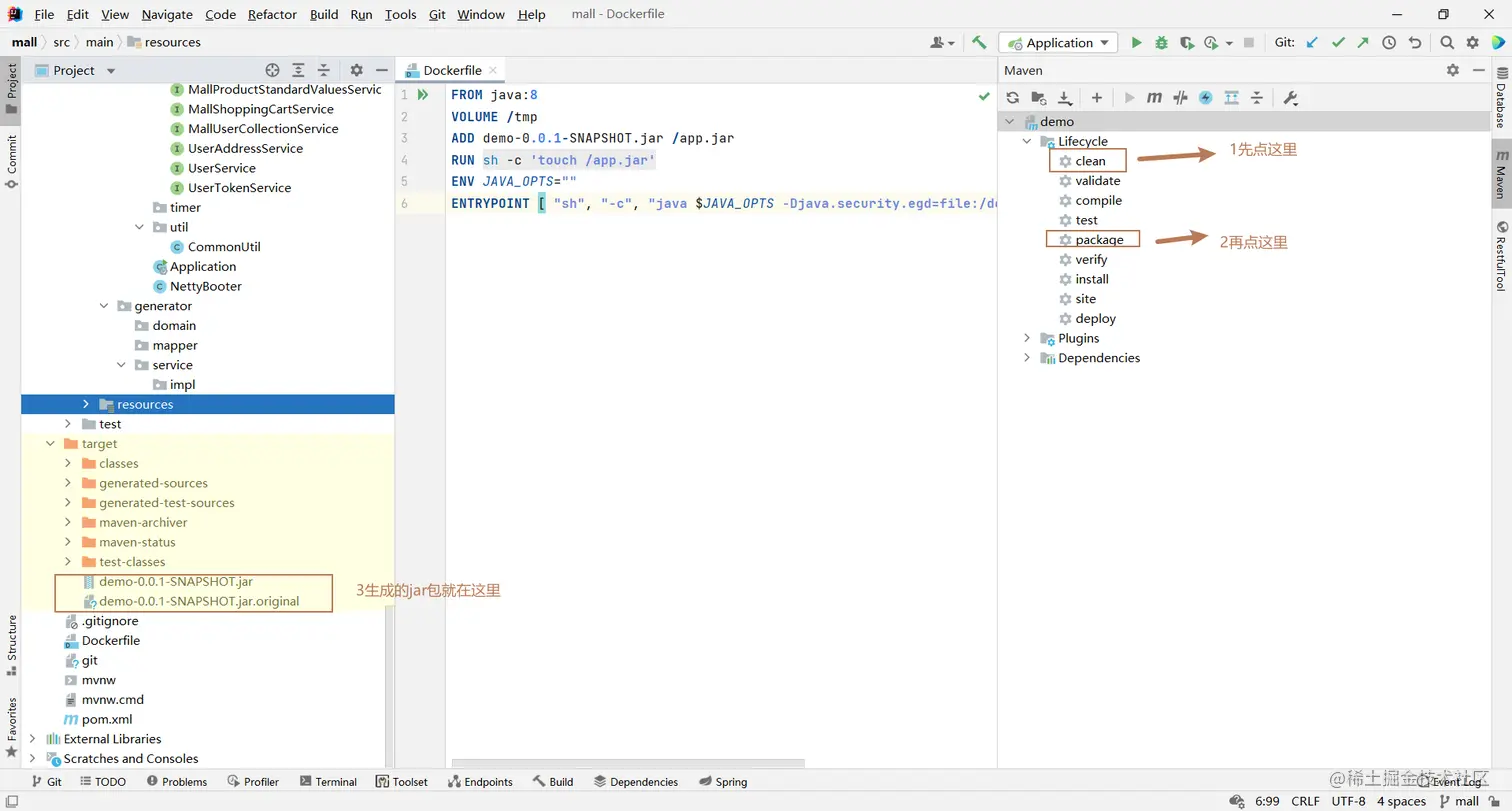1512x811 pixels.
Task: Execute Maven goal with the m icon
Action: click(1155, 98)
